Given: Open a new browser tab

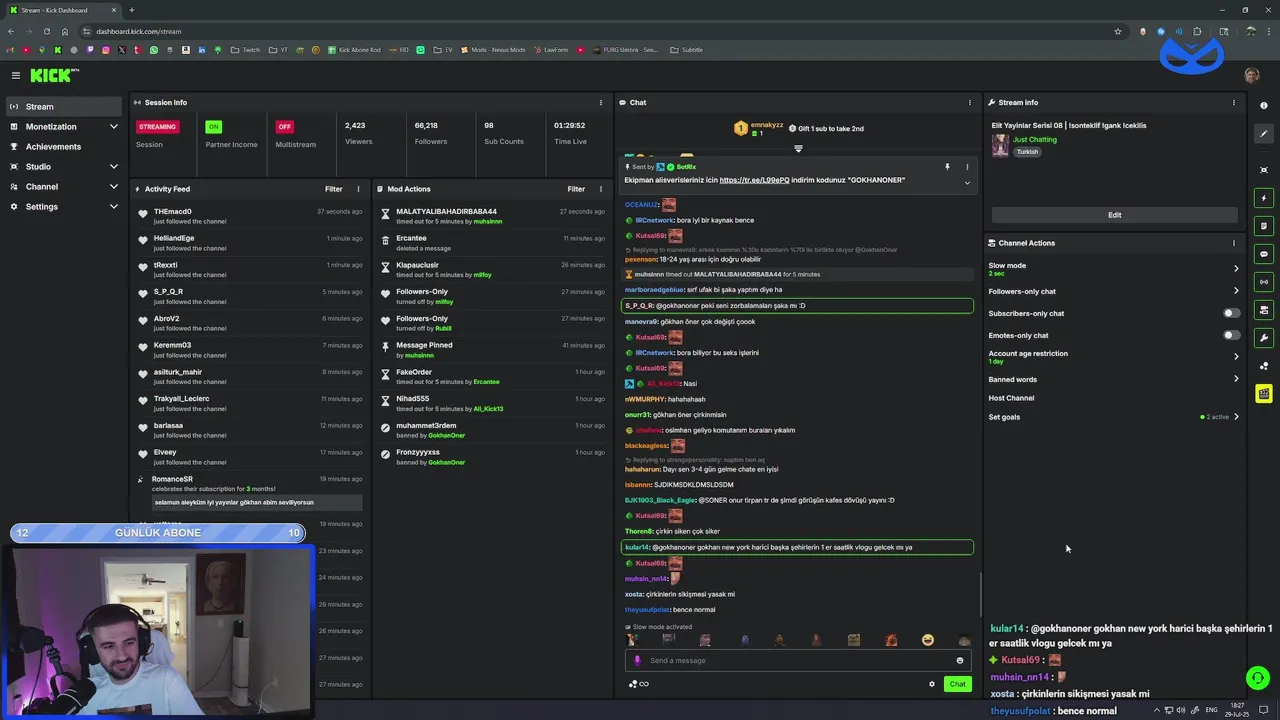Looking at the screenshot, I should [x=131, y=10].
